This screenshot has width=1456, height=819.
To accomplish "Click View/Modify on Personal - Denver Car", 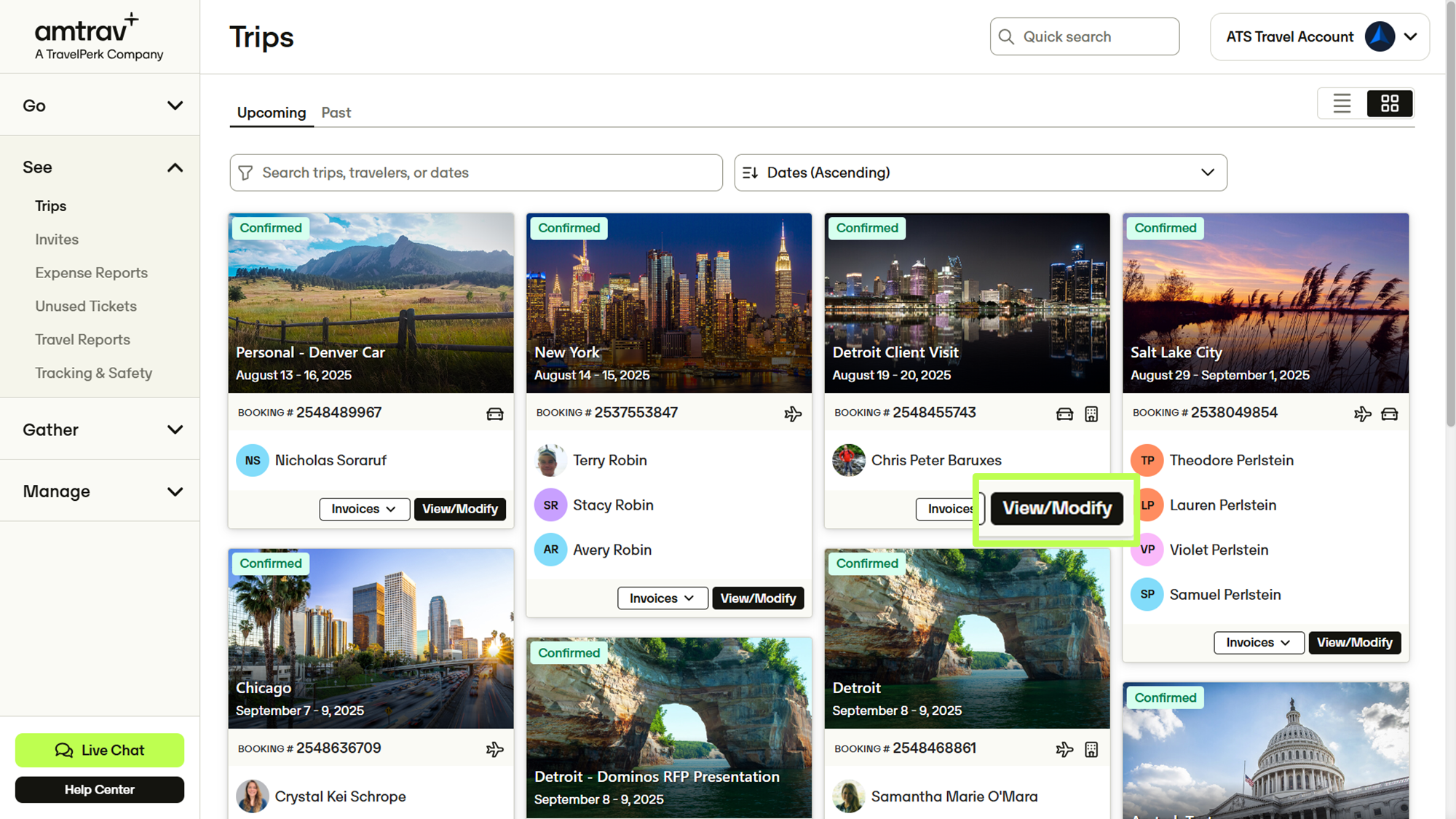I will pyautogui.click(x=460, y=509).
